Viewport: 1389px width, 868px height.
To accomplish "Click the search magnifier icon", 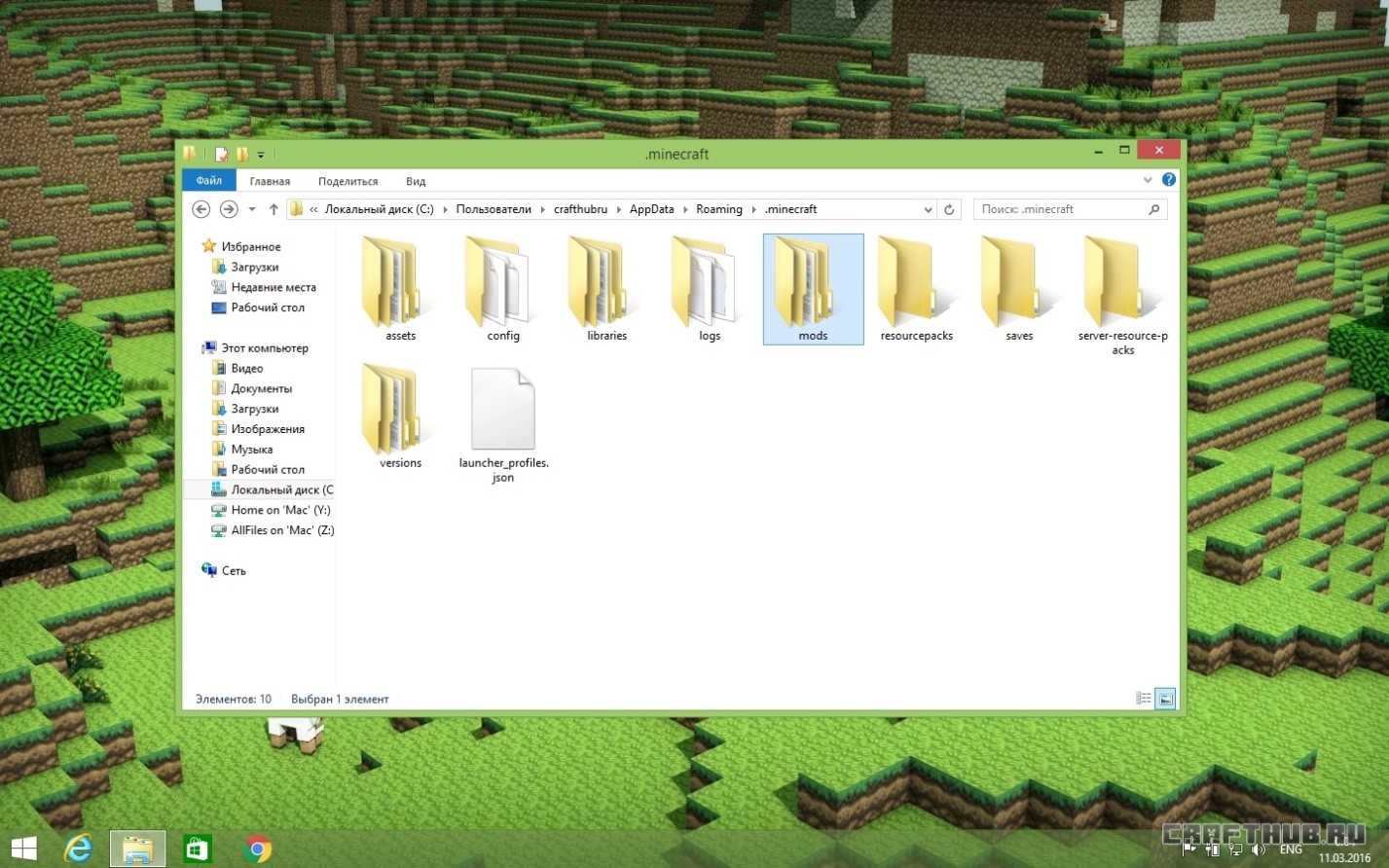I will tap(1154, 209).
